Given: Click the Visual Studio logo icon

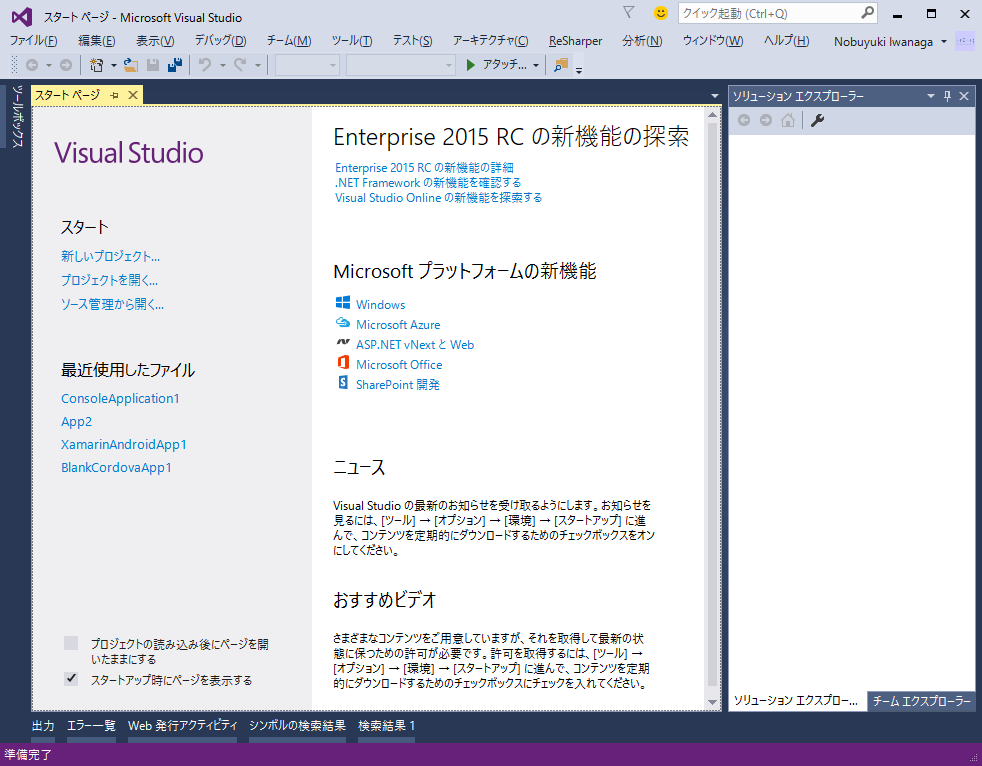Looking at the screenshot, I should coord(22,17).
